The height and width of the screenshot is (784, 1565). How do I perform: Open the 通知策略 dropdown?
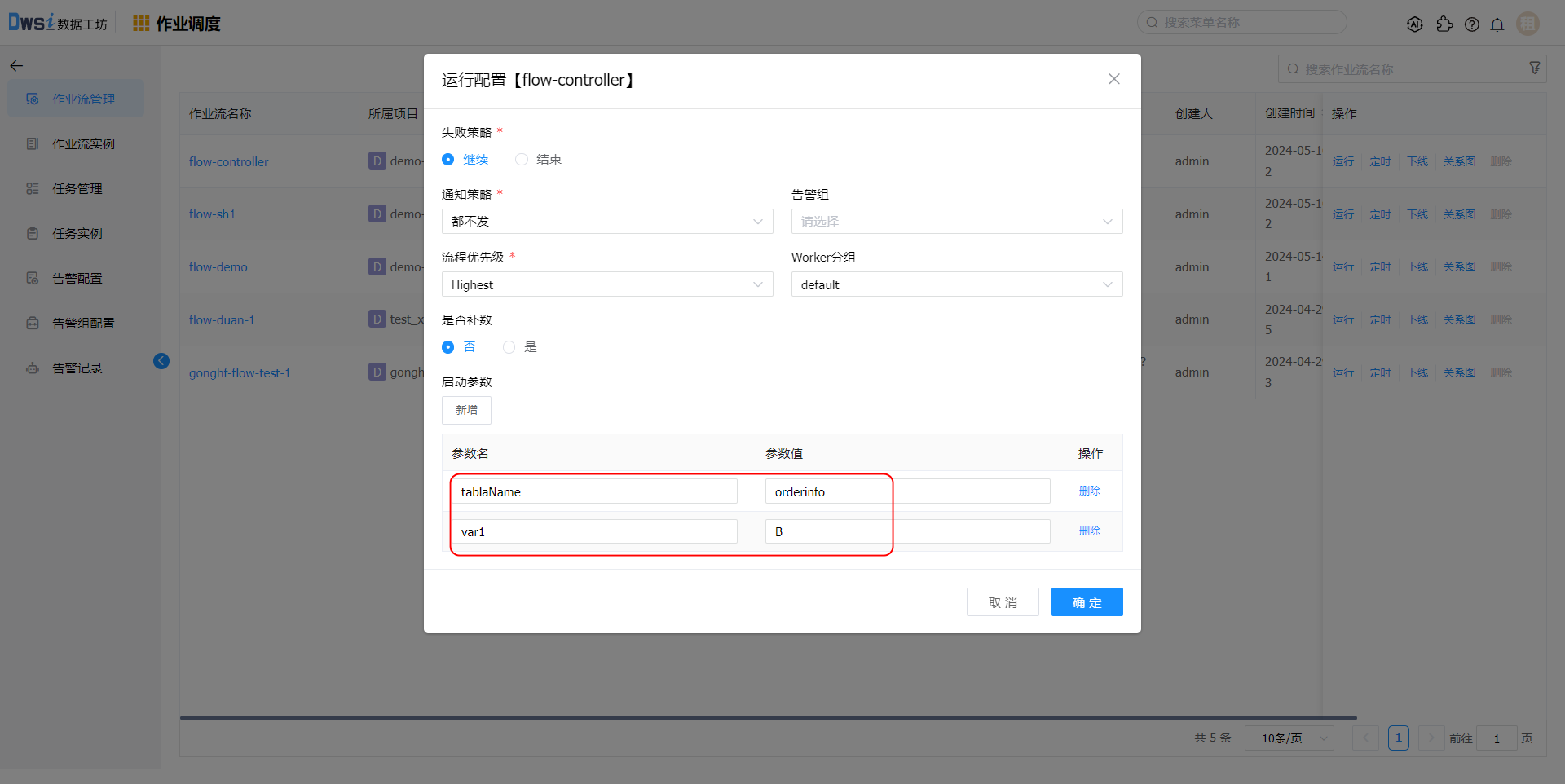(x=606, y=222)
